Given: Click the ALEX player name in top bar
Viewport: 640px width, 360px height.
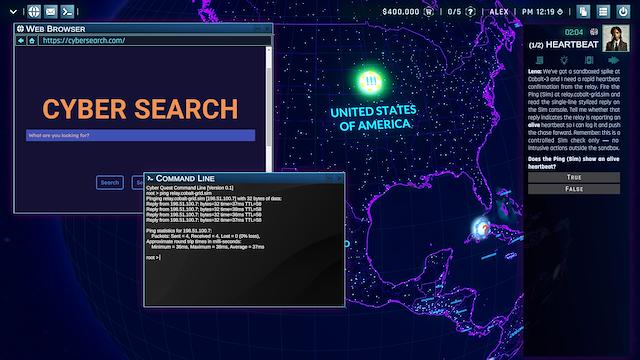Looking at the screenshot, I should coord(499,12).
